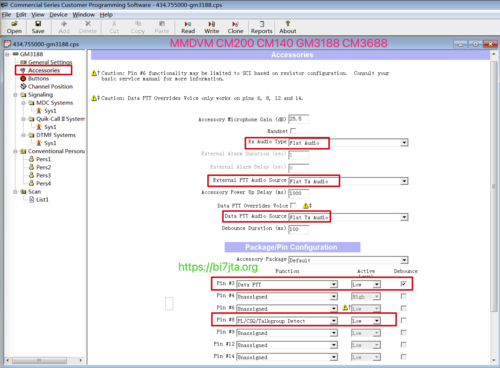Click the Open toolbar icon
This screenshot has width=500, height=368.
14,27
